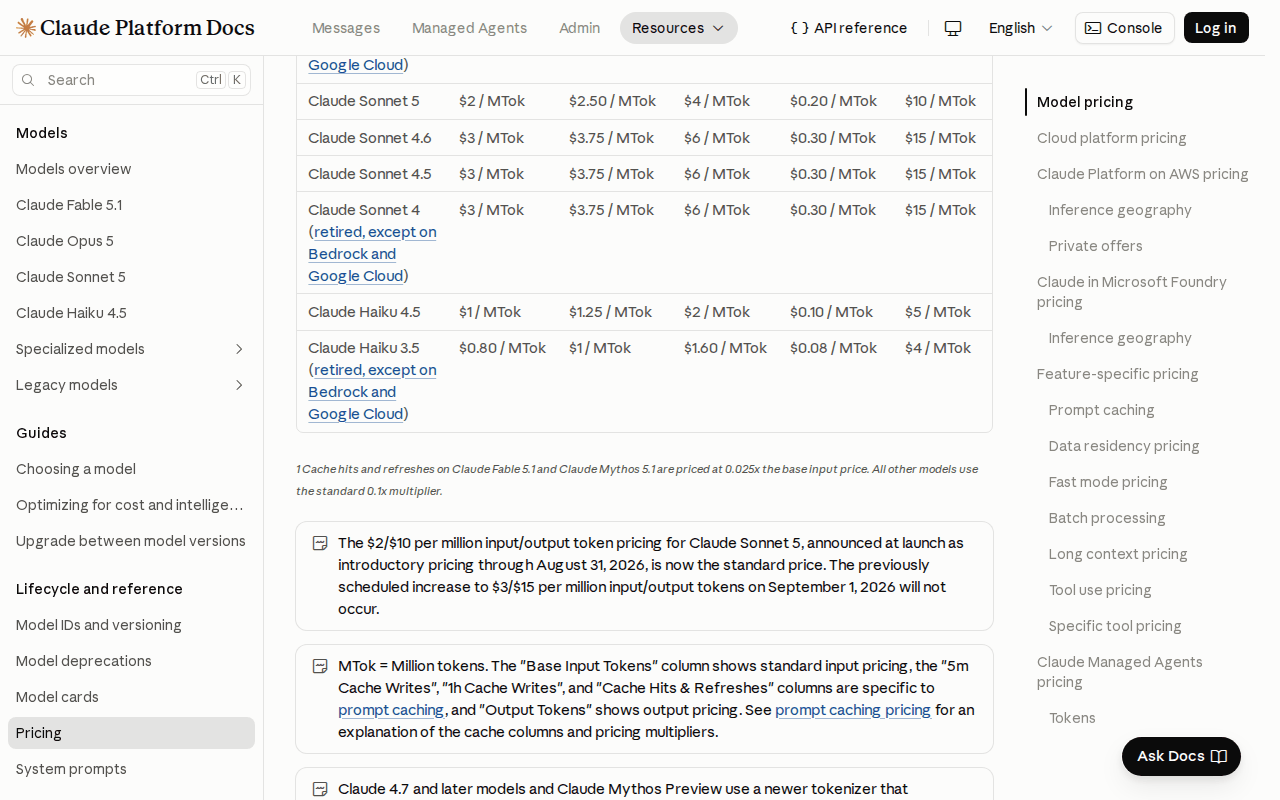
Task: Open the Resources dropdown menu
Action: tap(679, 28)
